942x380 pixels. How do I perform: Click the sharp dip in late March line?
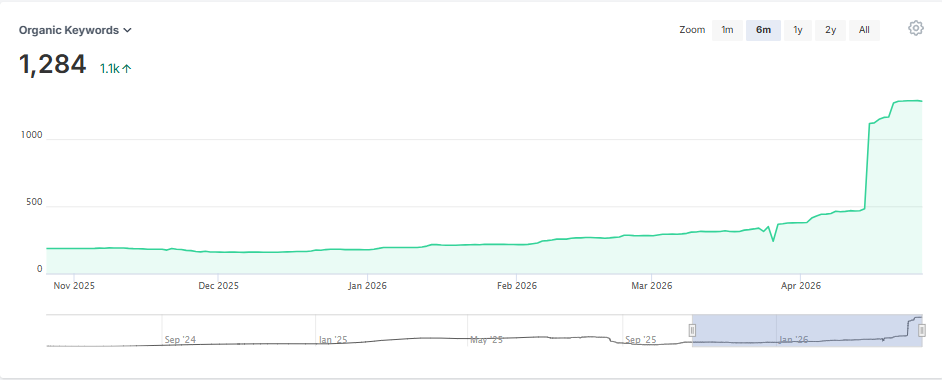coord(773,240)
